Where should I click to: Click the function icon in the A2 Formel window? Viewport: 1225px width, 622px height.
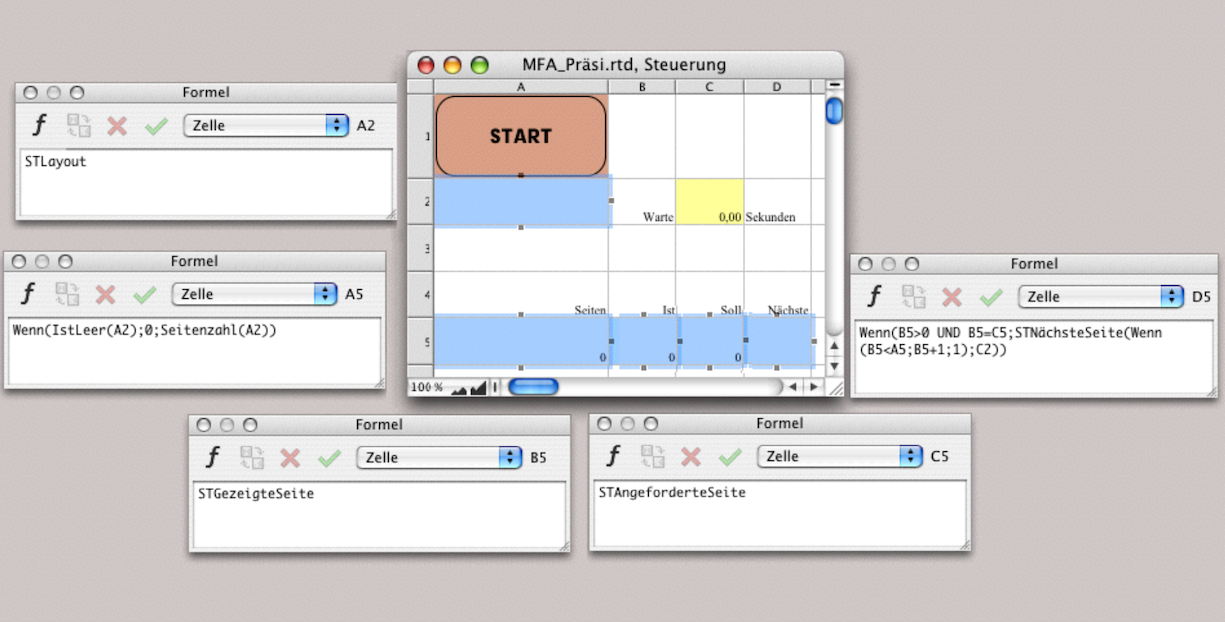(x=40, y=125)
